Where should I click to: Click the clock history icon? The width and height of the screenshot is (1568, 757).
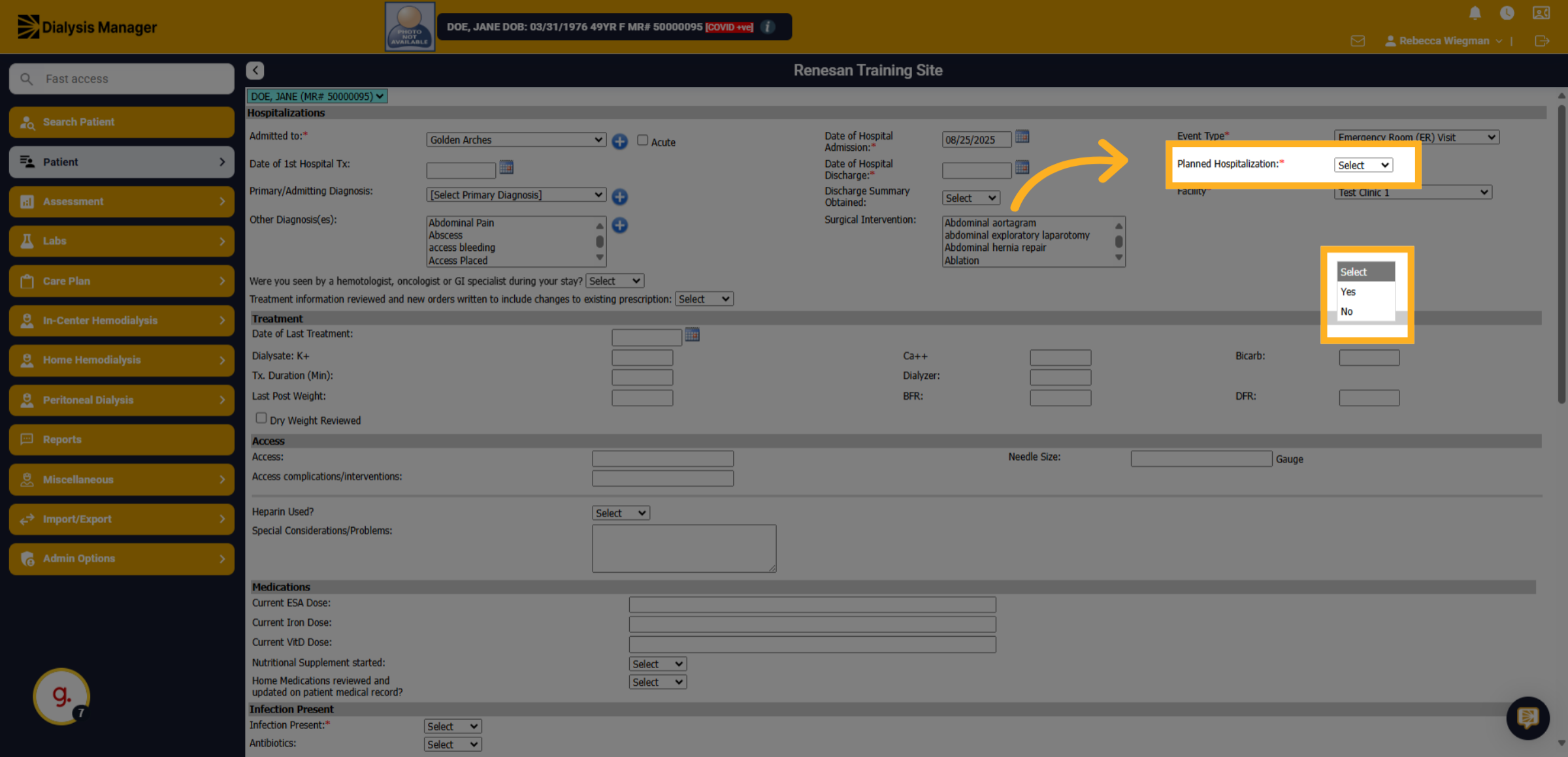[1507, 13]
